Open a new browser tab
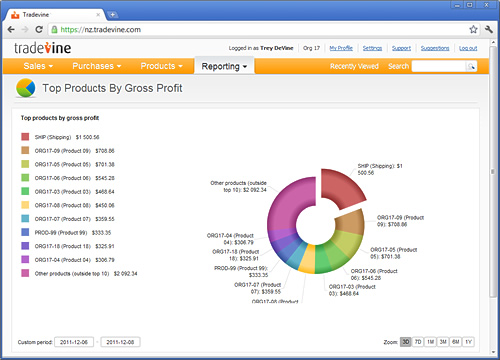The height and width of the screenshot is (360, 500). click(113, 15)
